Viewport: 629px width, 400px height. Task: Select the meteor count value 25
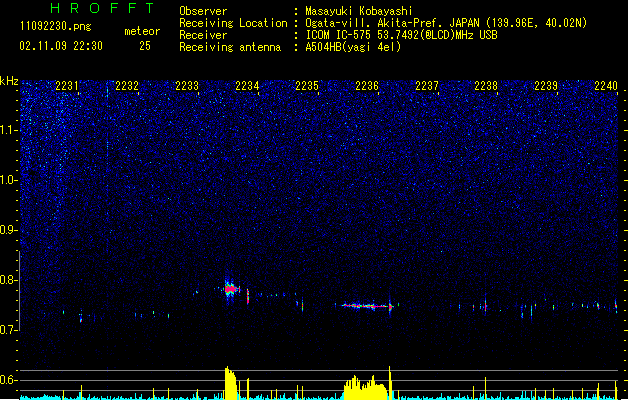[x=145, y=46]
